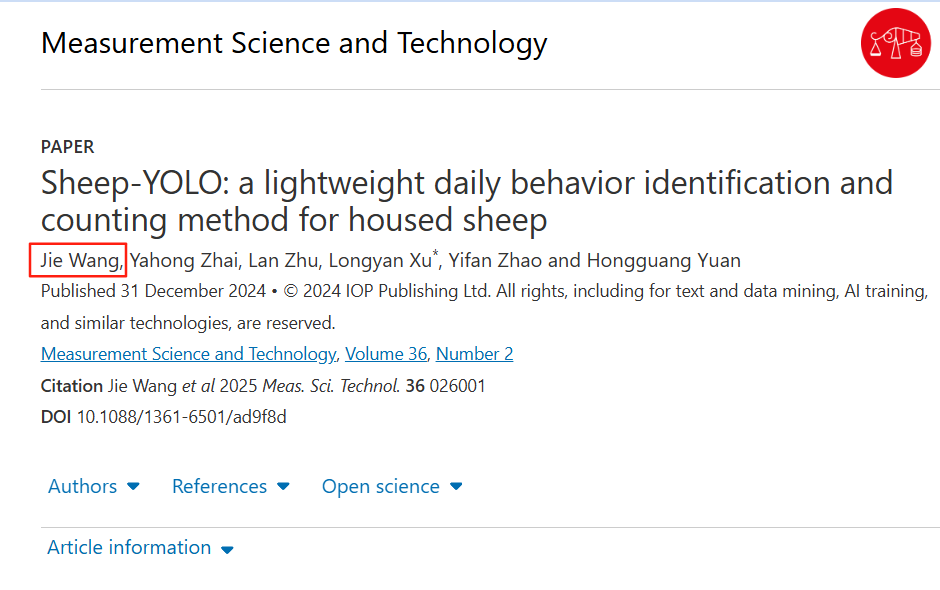Viewport: 940px width, 590px height.
Task: Click the Citation line text
Action: coord(263,386)
